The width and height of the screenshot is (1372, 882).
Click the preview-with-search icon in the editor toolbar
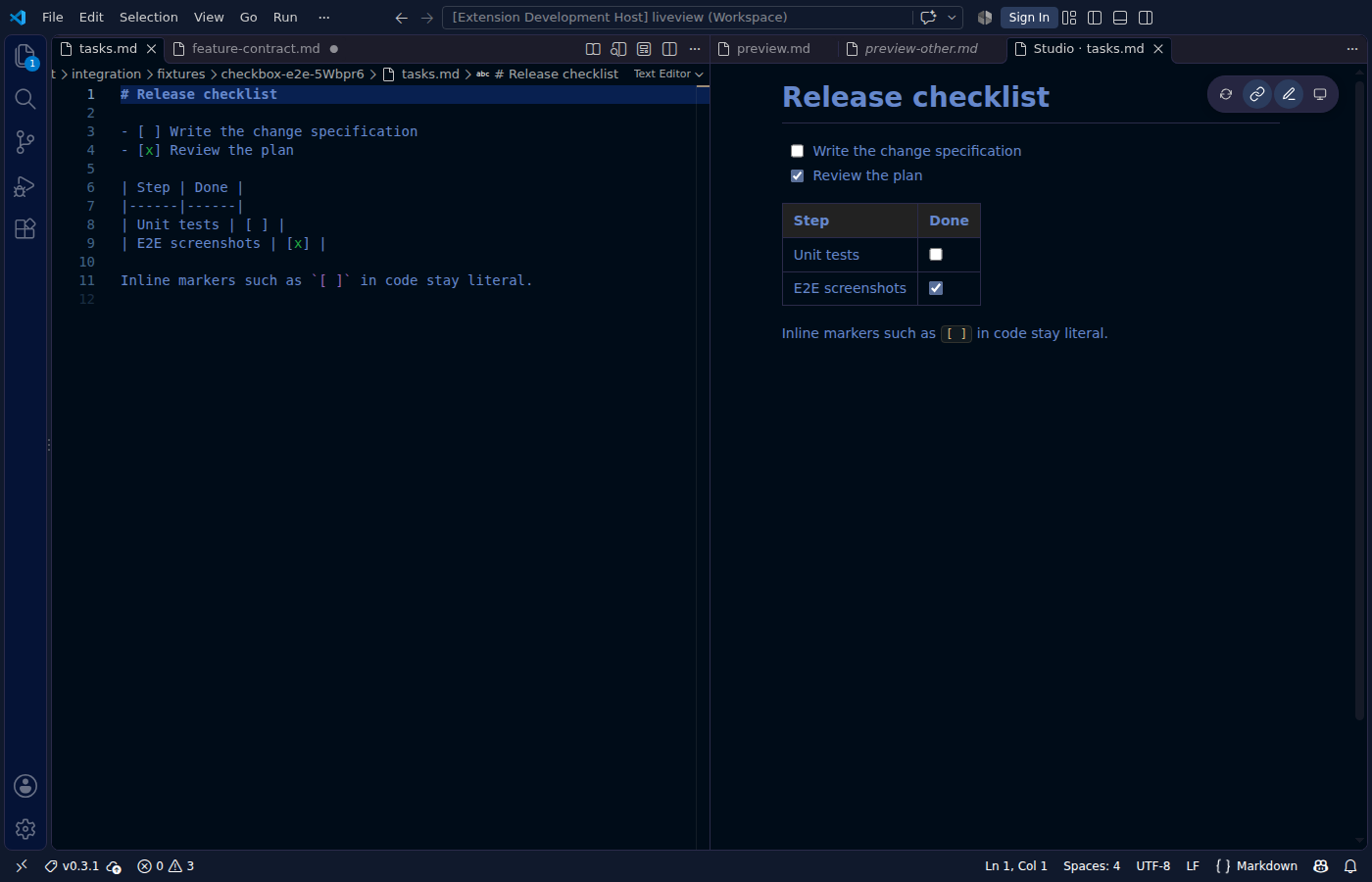(618, 48)
